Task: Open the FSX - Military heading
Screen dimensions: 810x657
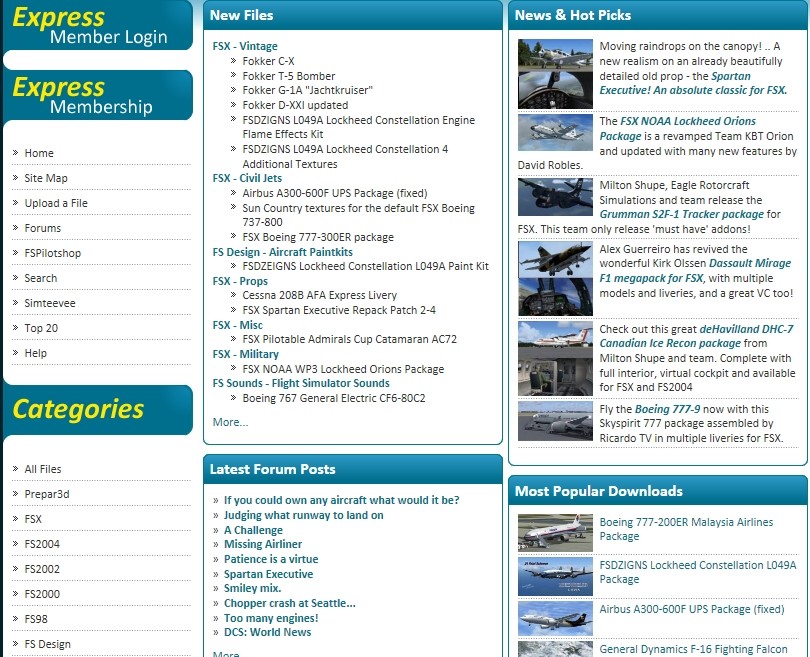Action: 245,354
